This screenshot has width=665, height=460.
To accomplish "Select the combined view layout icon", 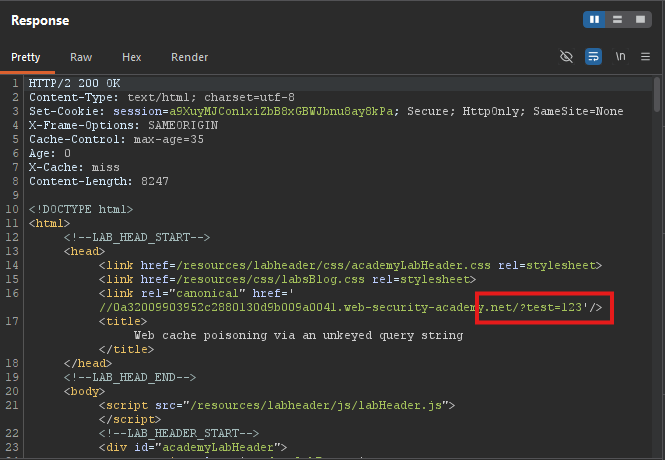I will 640,20.
